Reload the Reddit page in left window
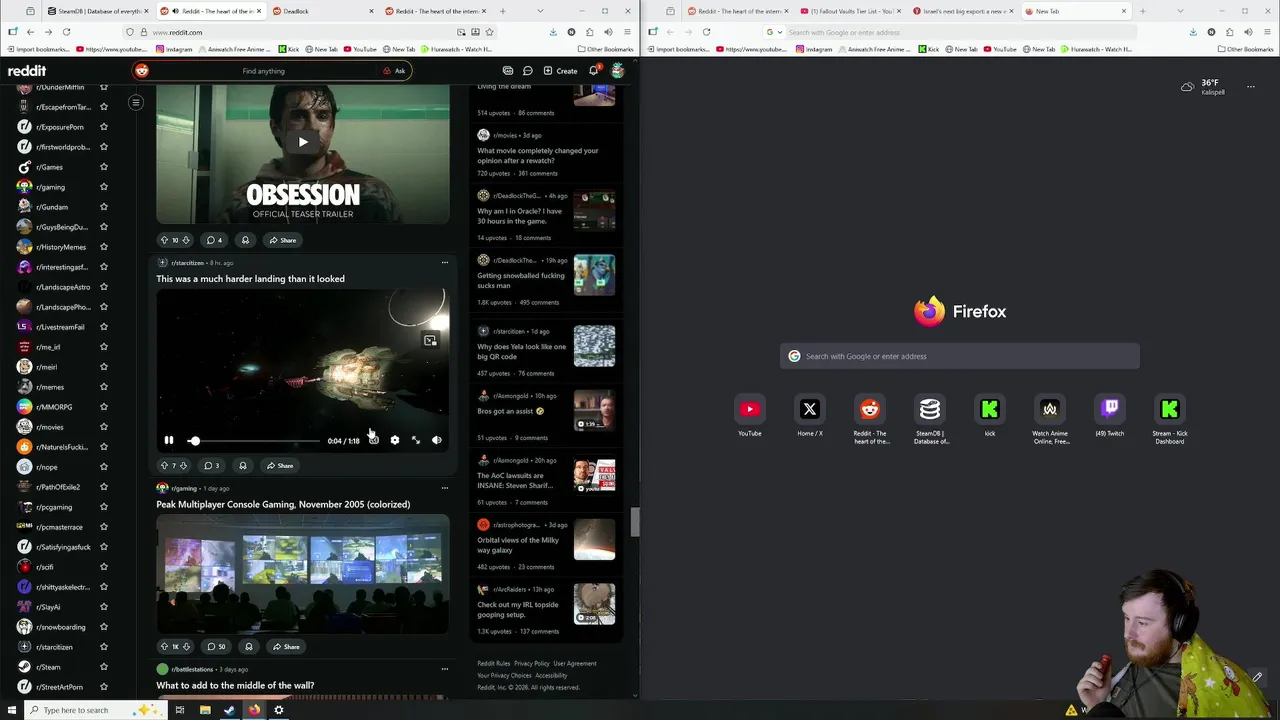 coord(66,32)
